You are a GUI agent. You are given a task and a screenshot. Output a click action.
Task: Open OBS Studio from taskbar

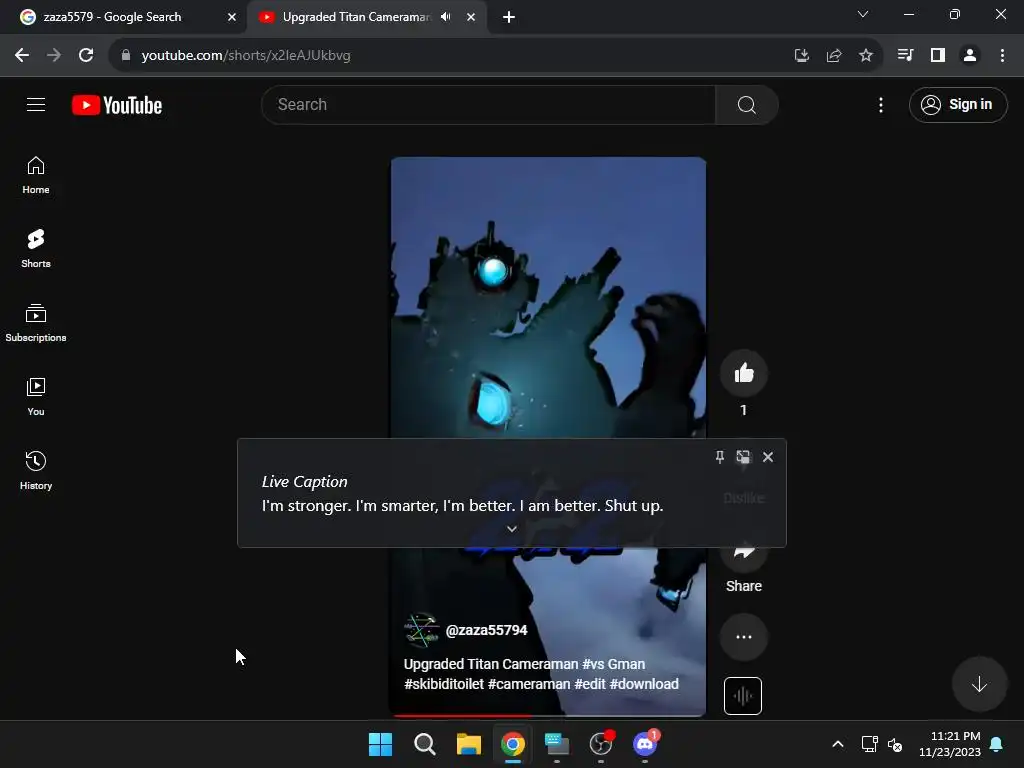[601, 744]
